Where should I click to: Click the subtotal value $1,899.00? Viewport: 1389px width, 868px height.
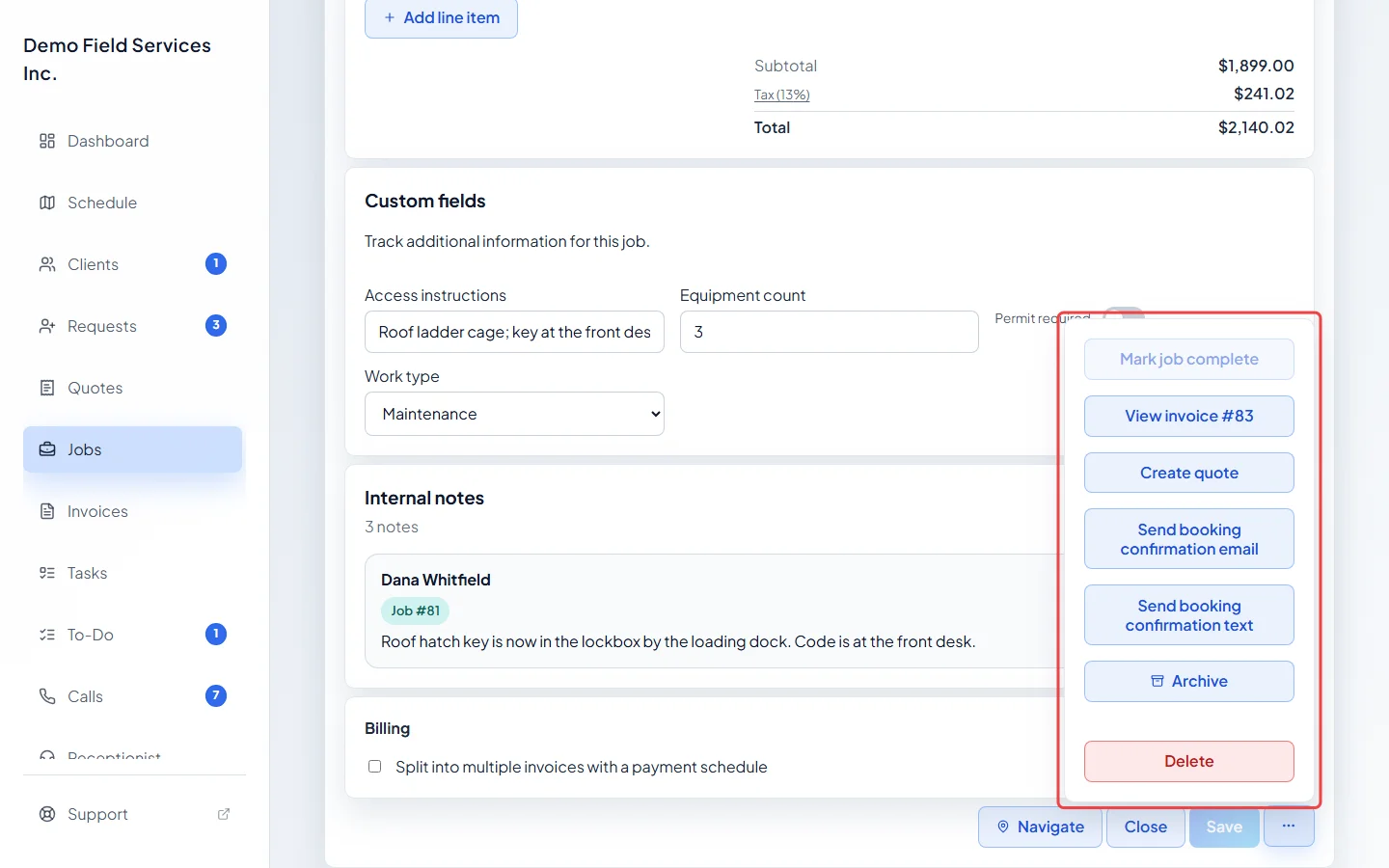pos(1256,66)
